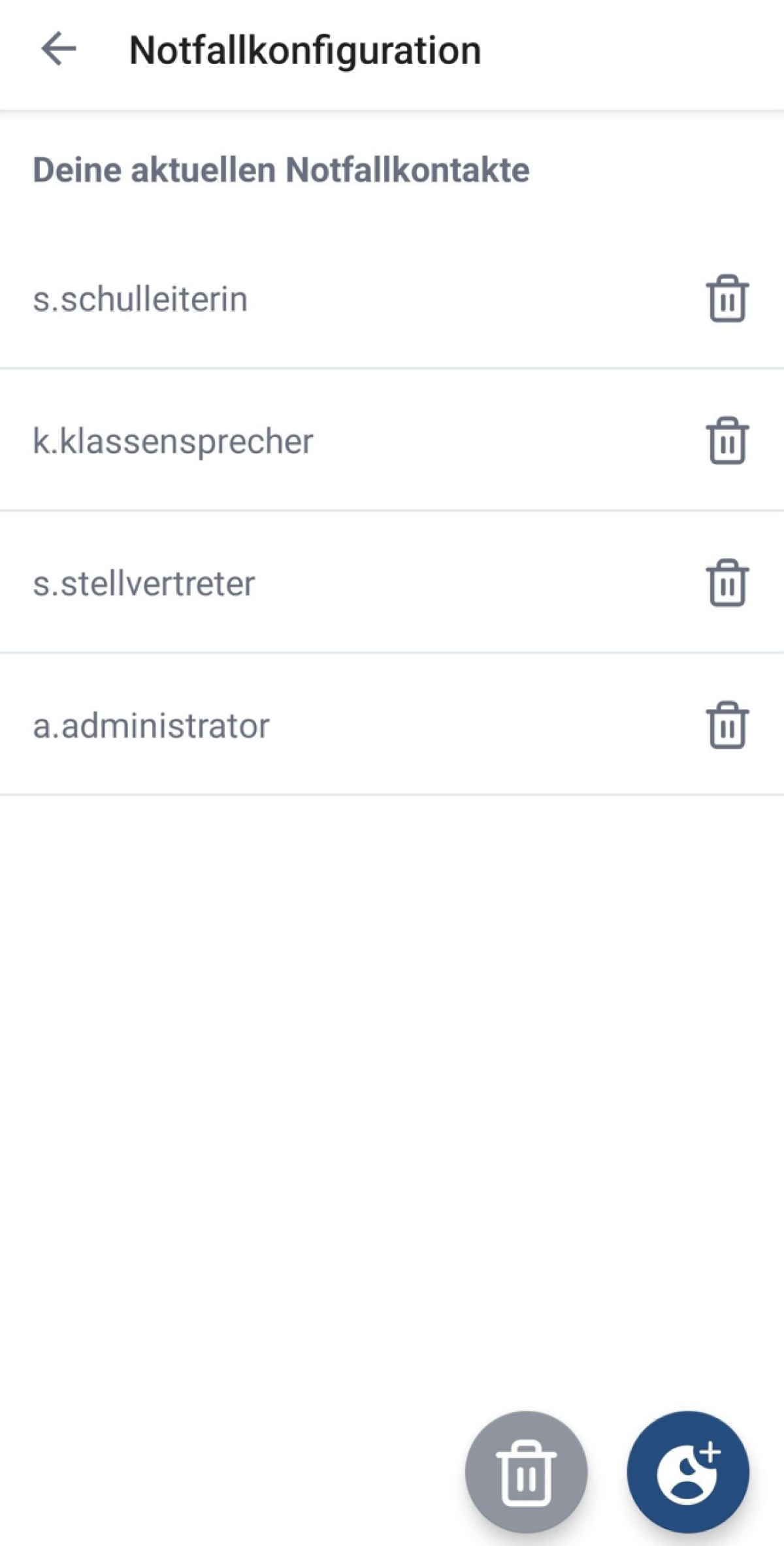Image resolution: width=784 pixels, height=1546 pixels.
Task: Tap the 'Deine aktuellen Notfallkontakte' heading
Action: point(281,170)
